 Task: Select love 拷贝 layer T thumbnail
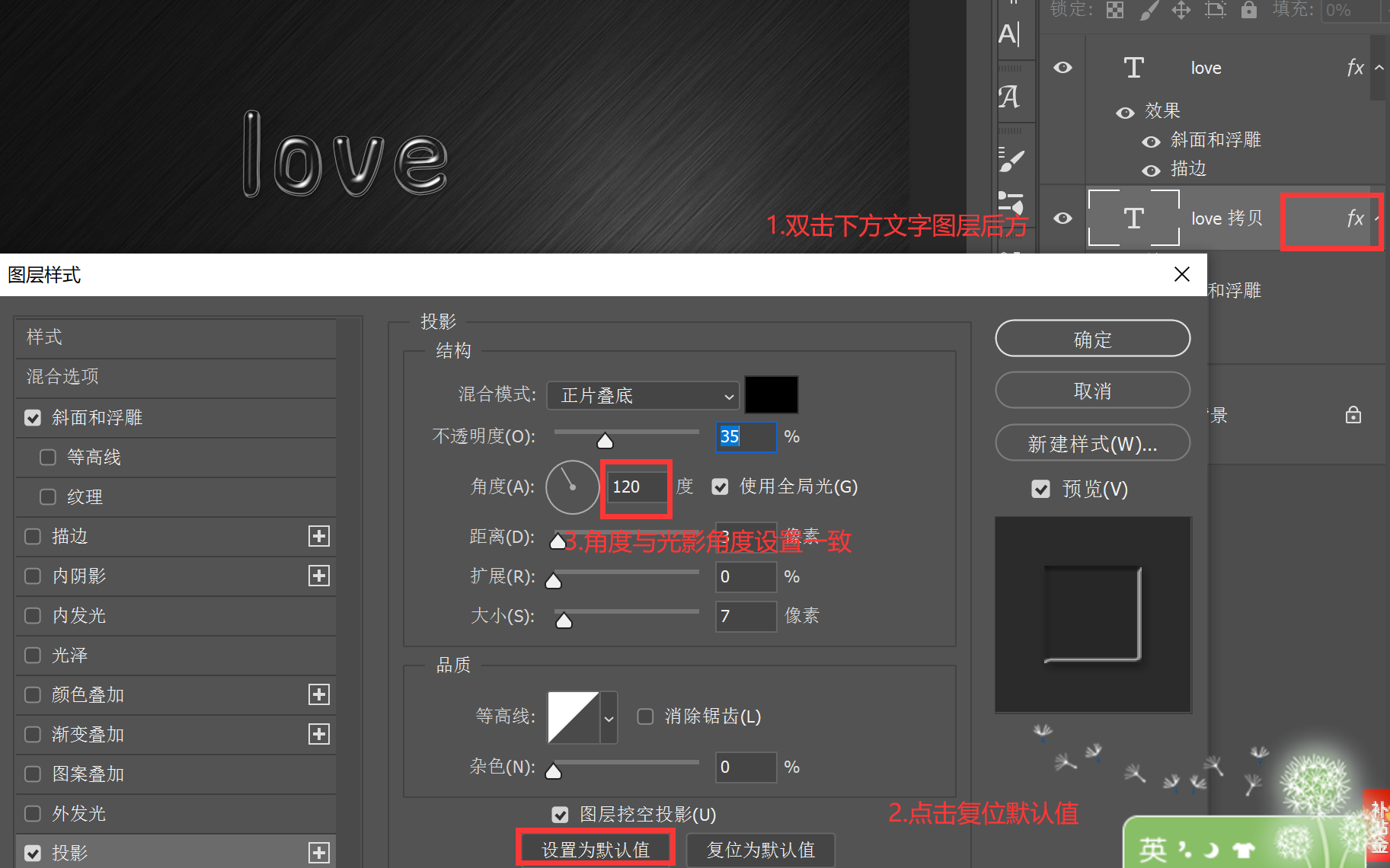click(1134, 219)
